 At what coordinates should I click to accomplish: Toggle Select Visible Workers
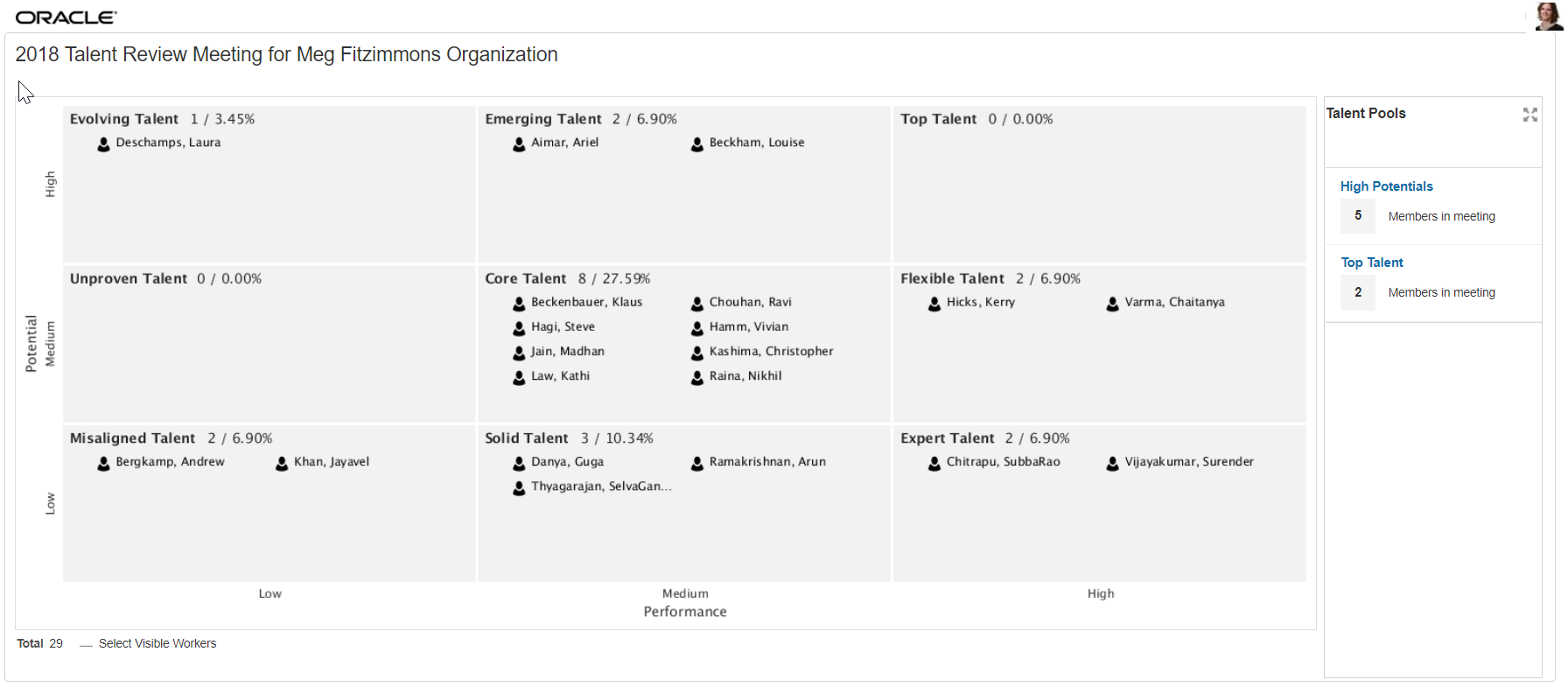tap(86, 644)
